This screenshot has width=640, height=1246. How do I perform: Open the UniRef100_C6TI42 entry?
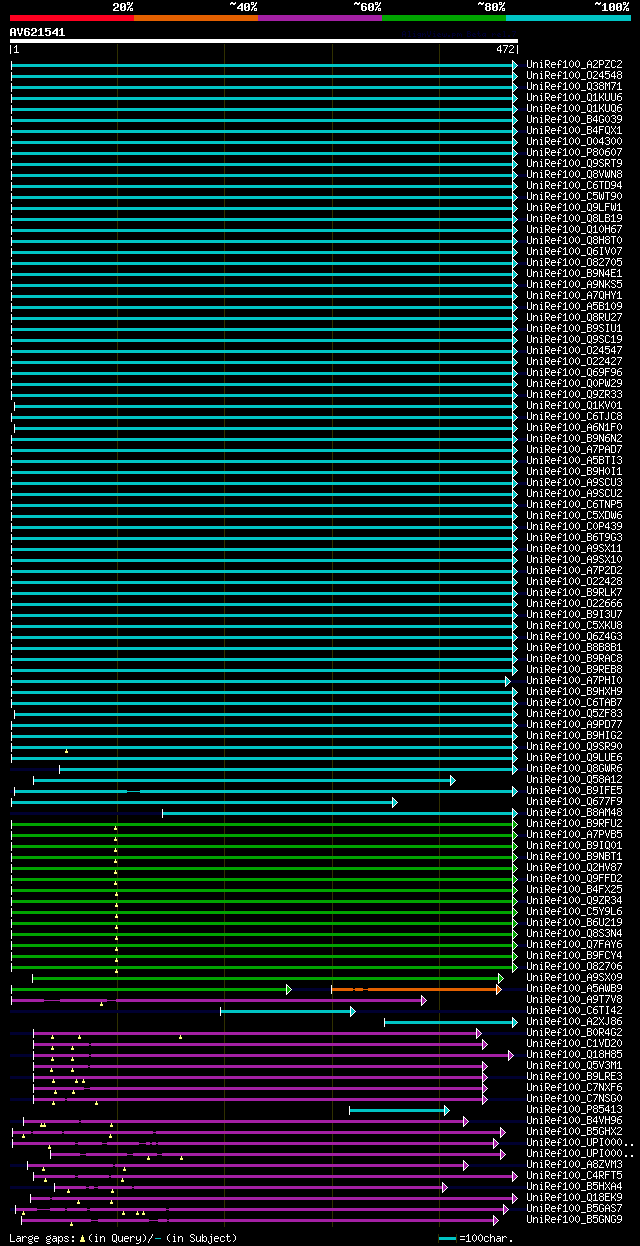(x=574, y=1011)
